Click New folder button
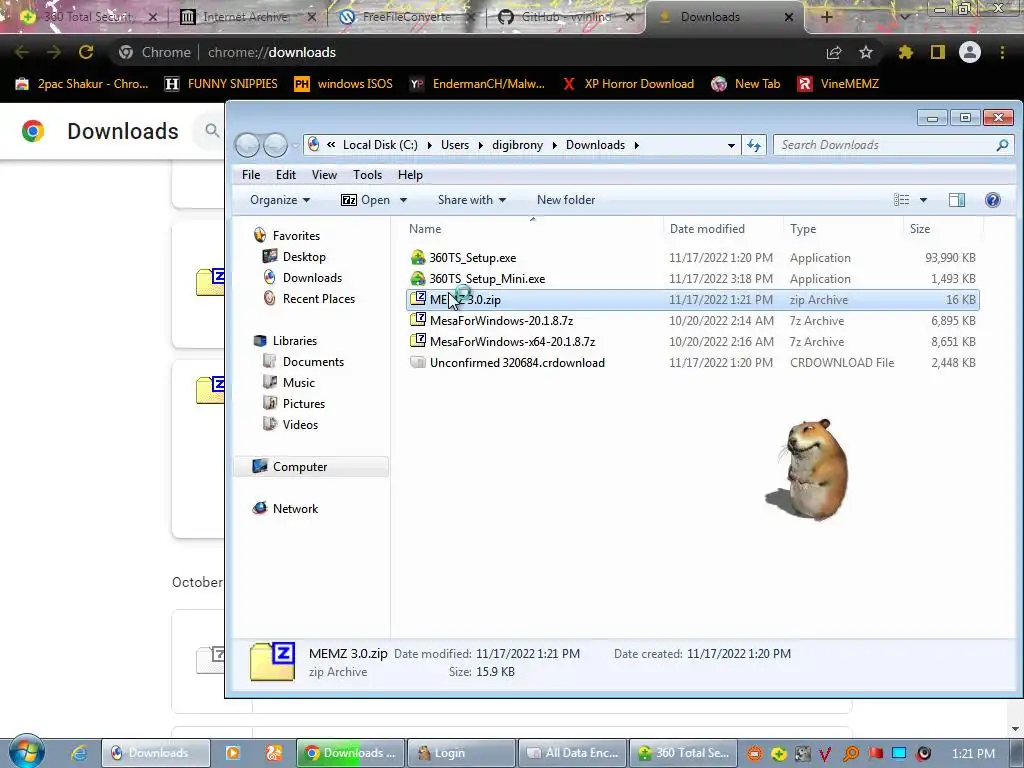Screen dimensions: 1024x768 566,200
